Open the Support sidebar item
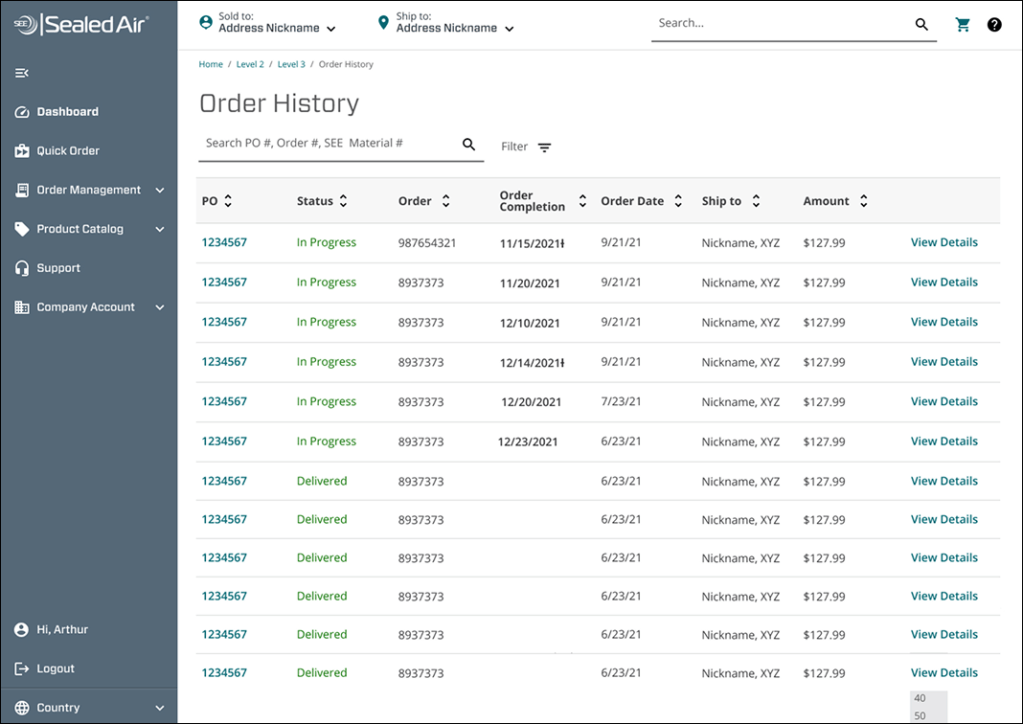Viewport: 1023px width, 724px height. 58,268
